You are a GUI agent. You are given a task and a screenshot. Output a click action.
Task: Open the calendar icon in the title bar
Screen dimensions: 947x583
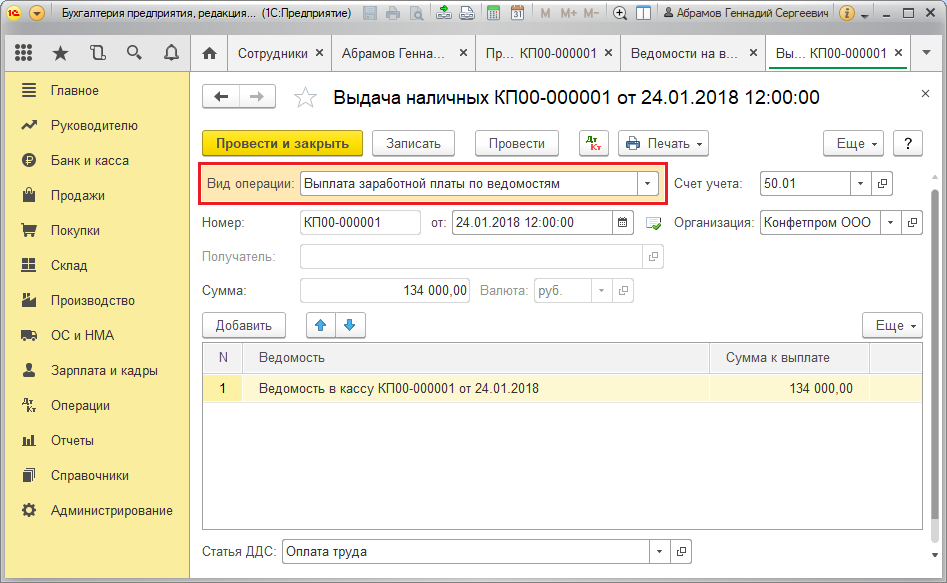point(517,13)
